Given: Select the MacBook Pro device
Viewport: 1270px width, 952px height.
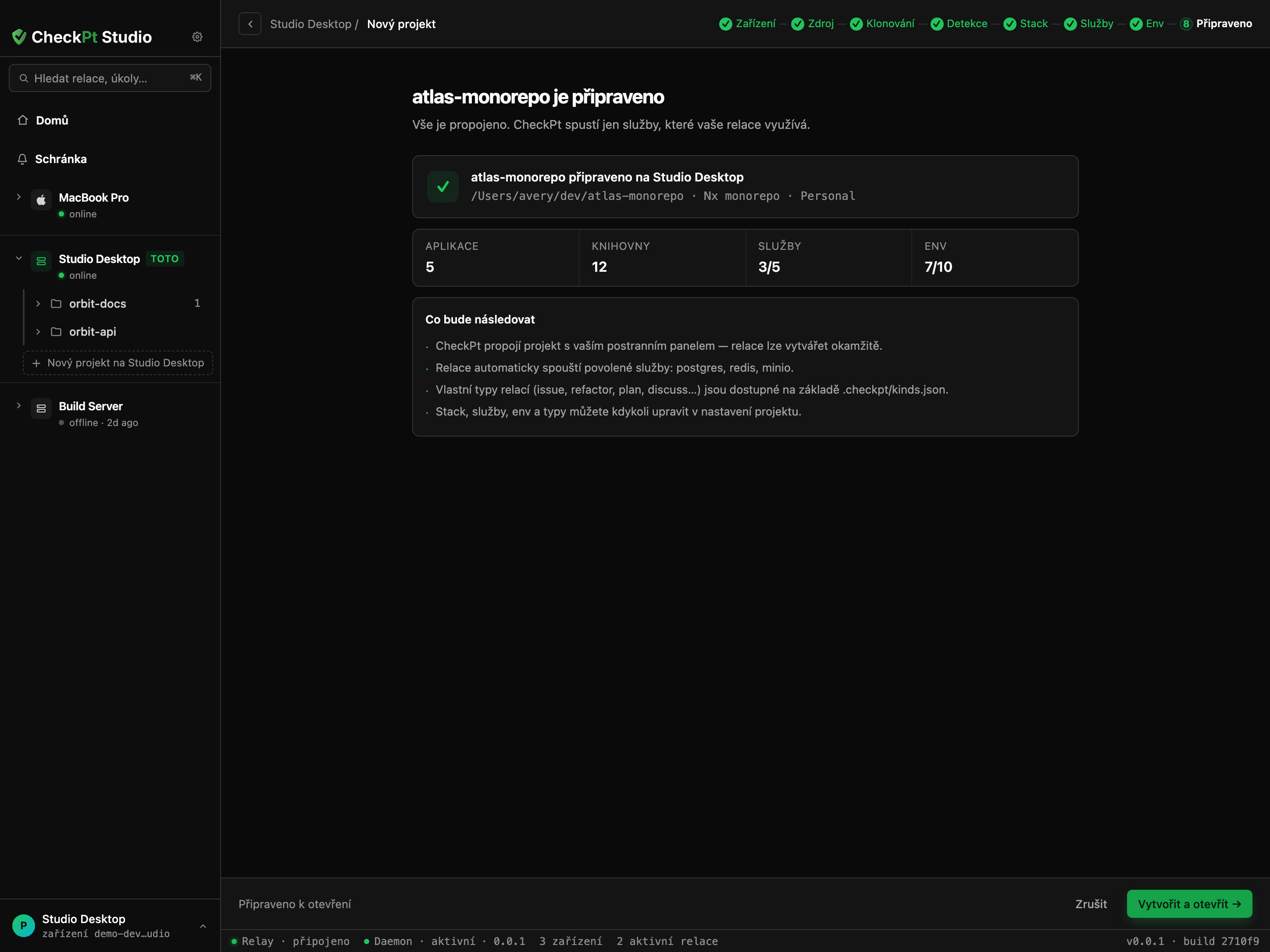Looking at the screenshot, I should [x=93, y=197].
